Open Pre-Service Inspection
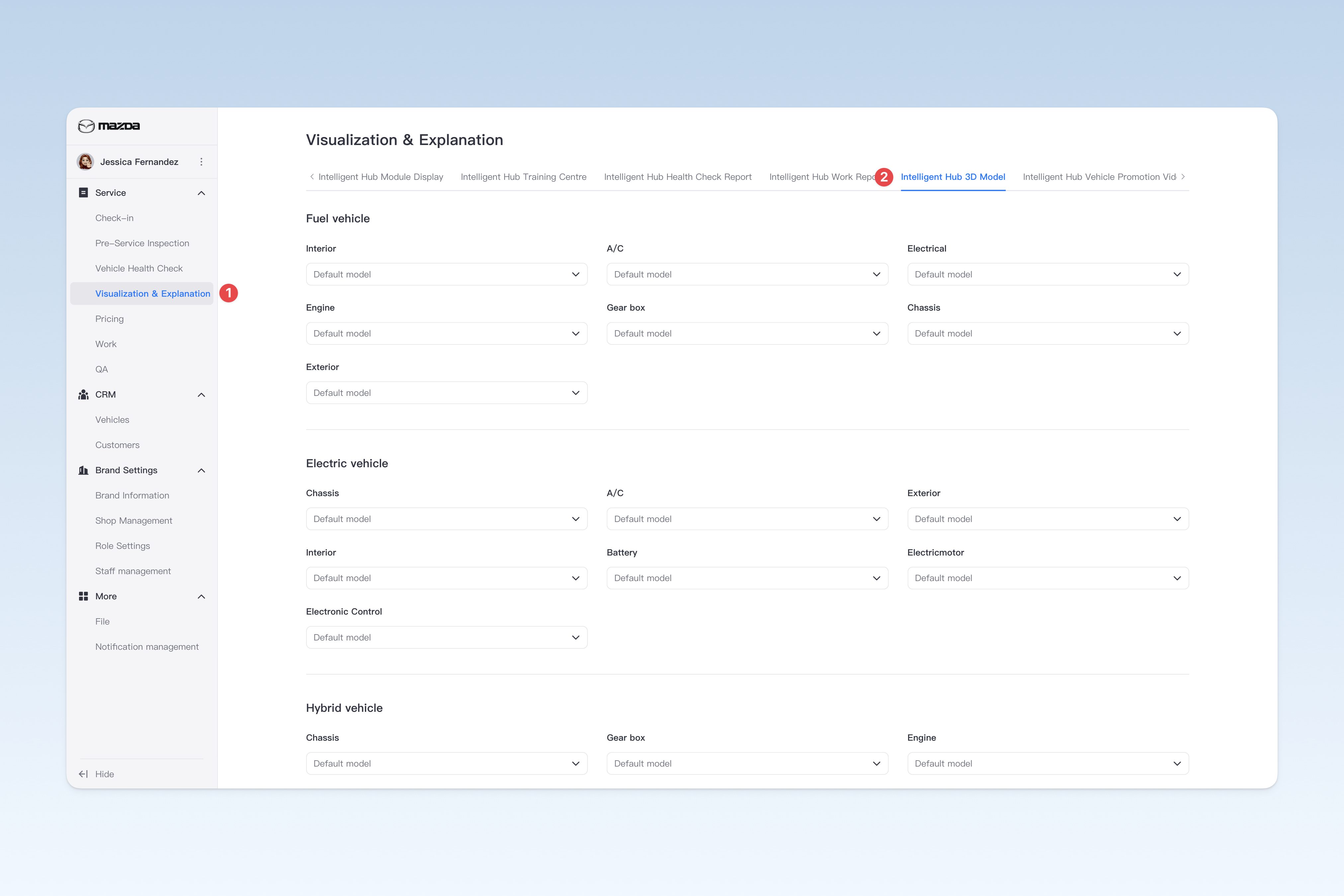1344x896 pixels. click(x=142, y=243)
